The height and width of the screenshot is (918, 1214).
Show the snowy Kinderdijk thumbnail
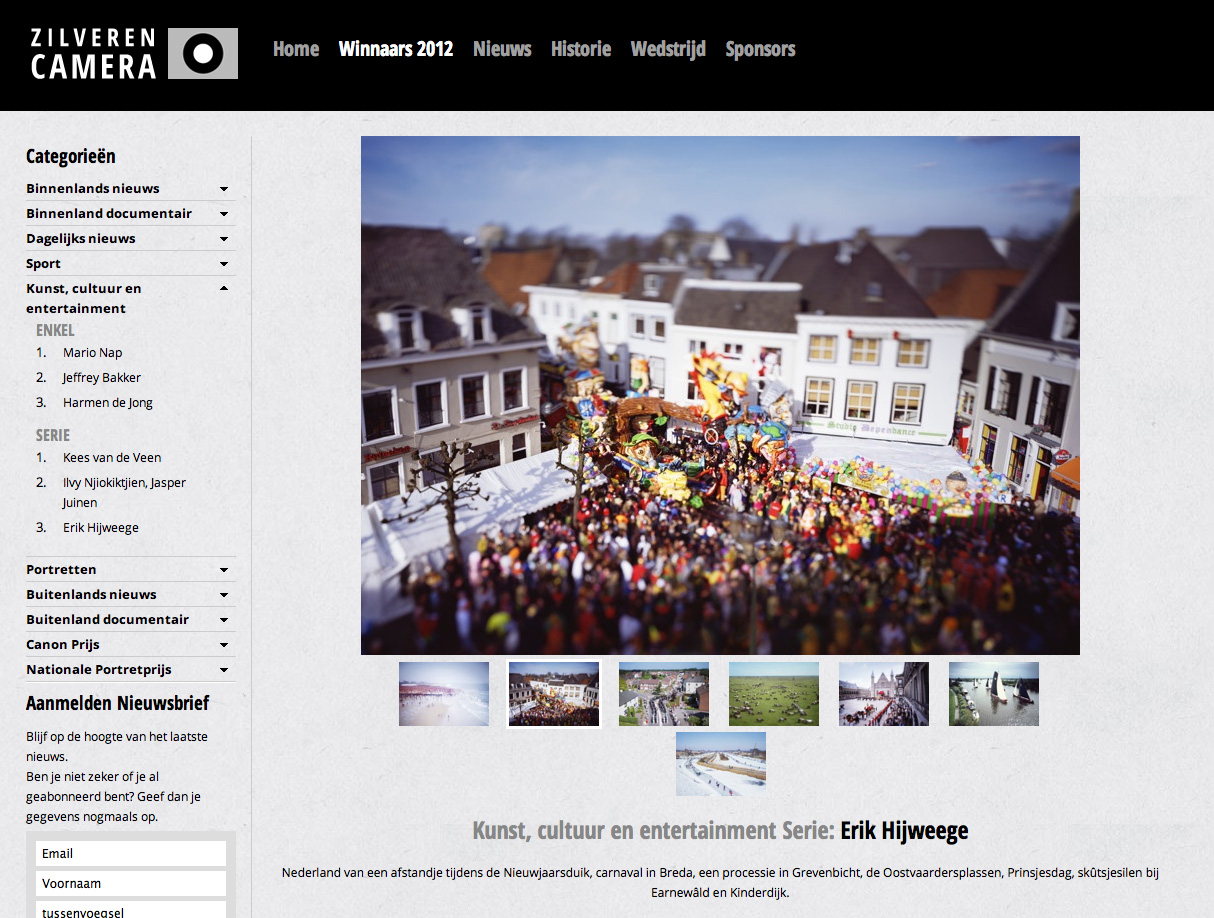(x=721, y=764)
